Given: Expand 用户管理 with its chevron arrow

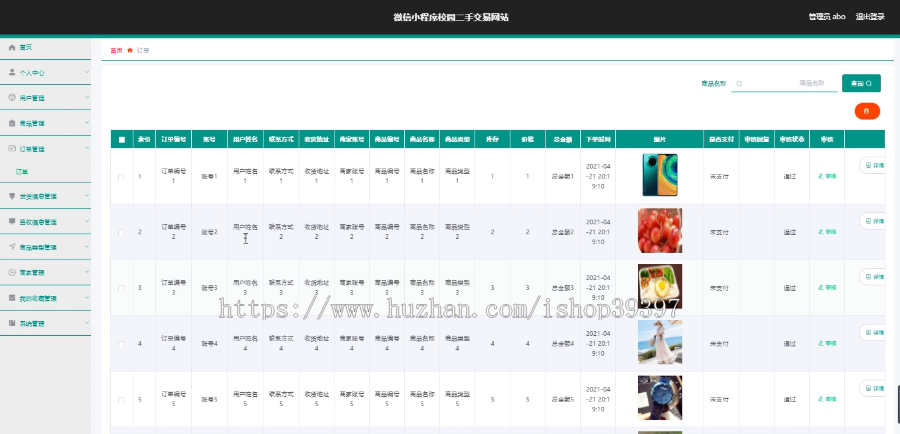Looking at the screenshot, I should point(87,98).
